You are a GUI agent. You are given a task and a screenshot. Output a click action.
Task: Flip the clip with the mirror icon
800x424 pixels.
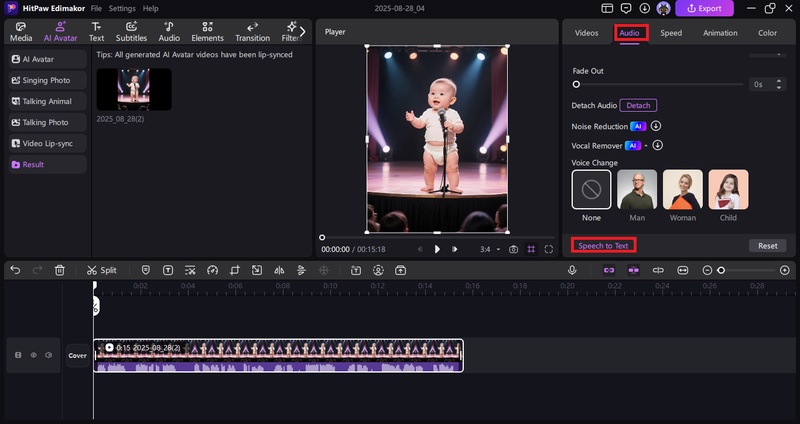(279, 270)
